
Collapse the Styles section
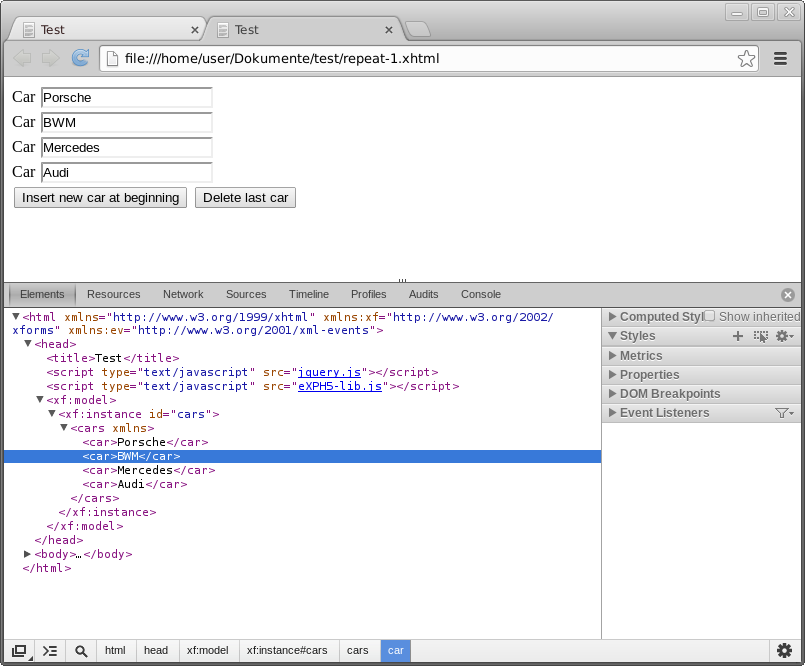click(612, 336)
